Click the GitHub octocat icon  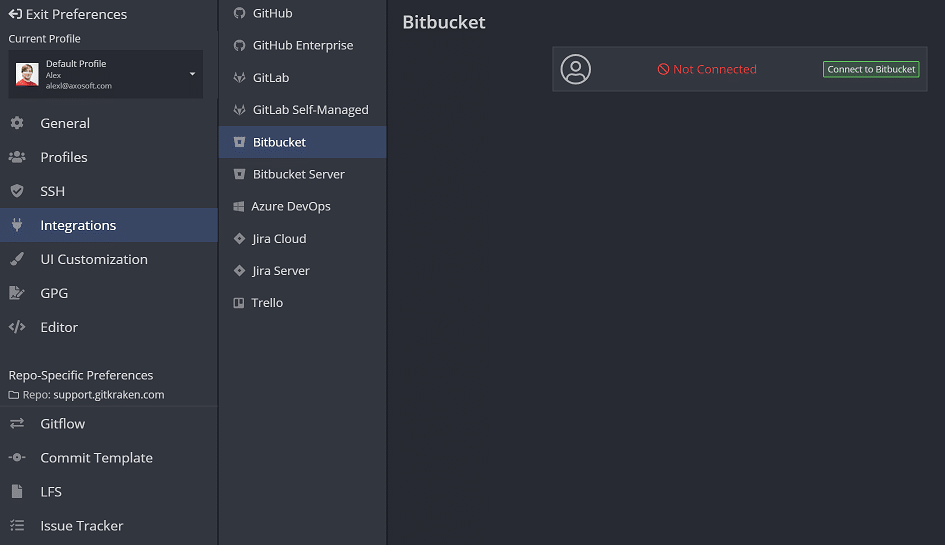(239, 13)
